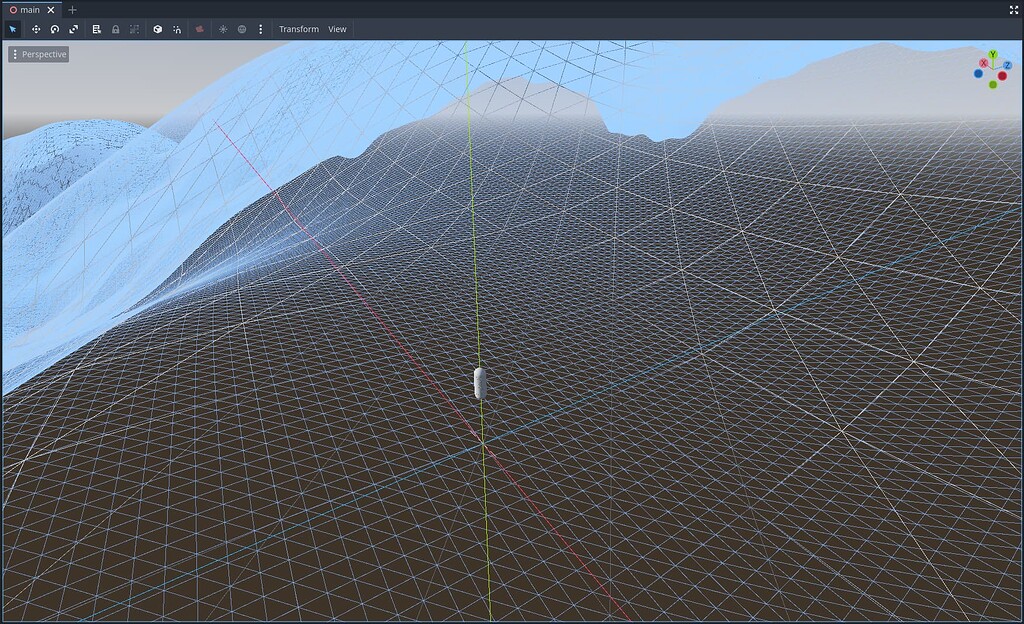This screenshot has width=1024, height=624.
Task: Open the View menu
Action: point(337,29)
